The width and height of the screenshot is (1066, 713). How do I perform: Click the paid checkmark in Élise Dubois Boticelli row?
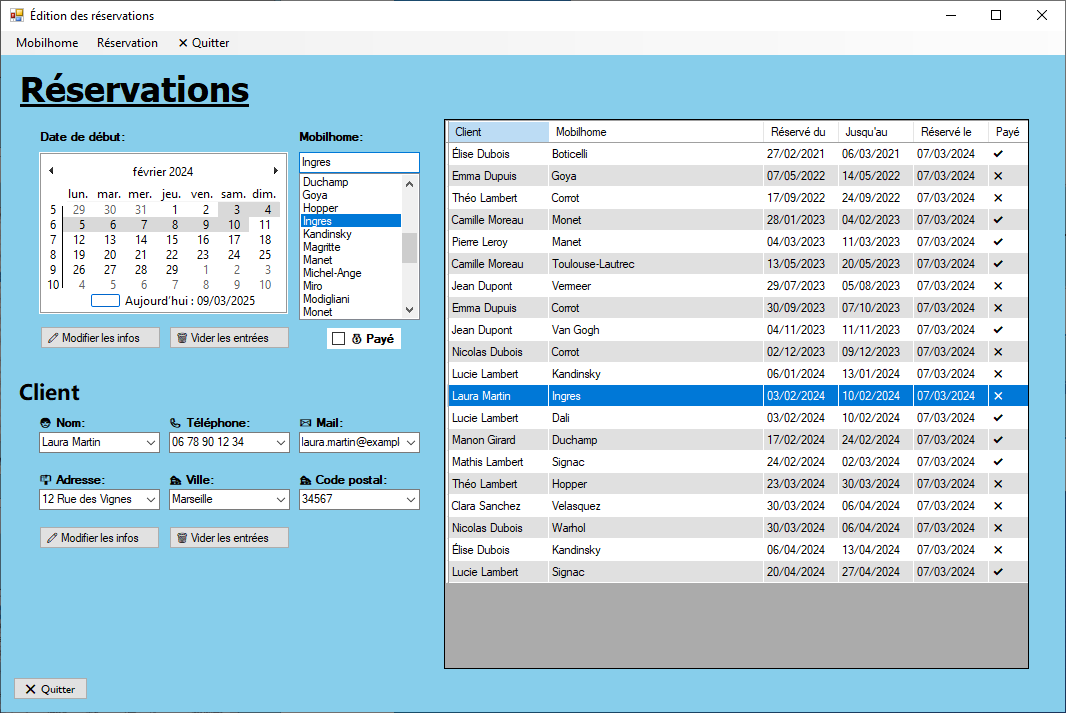(997, 154)
